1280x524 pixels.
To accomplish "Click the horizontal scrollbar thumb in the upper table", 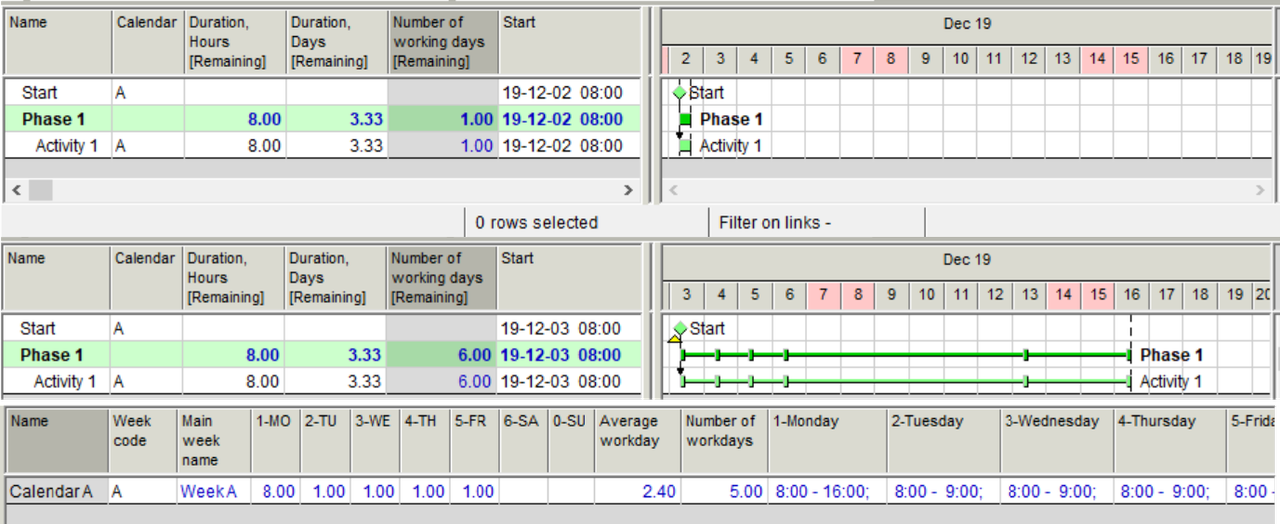I will tap(40, 189).
